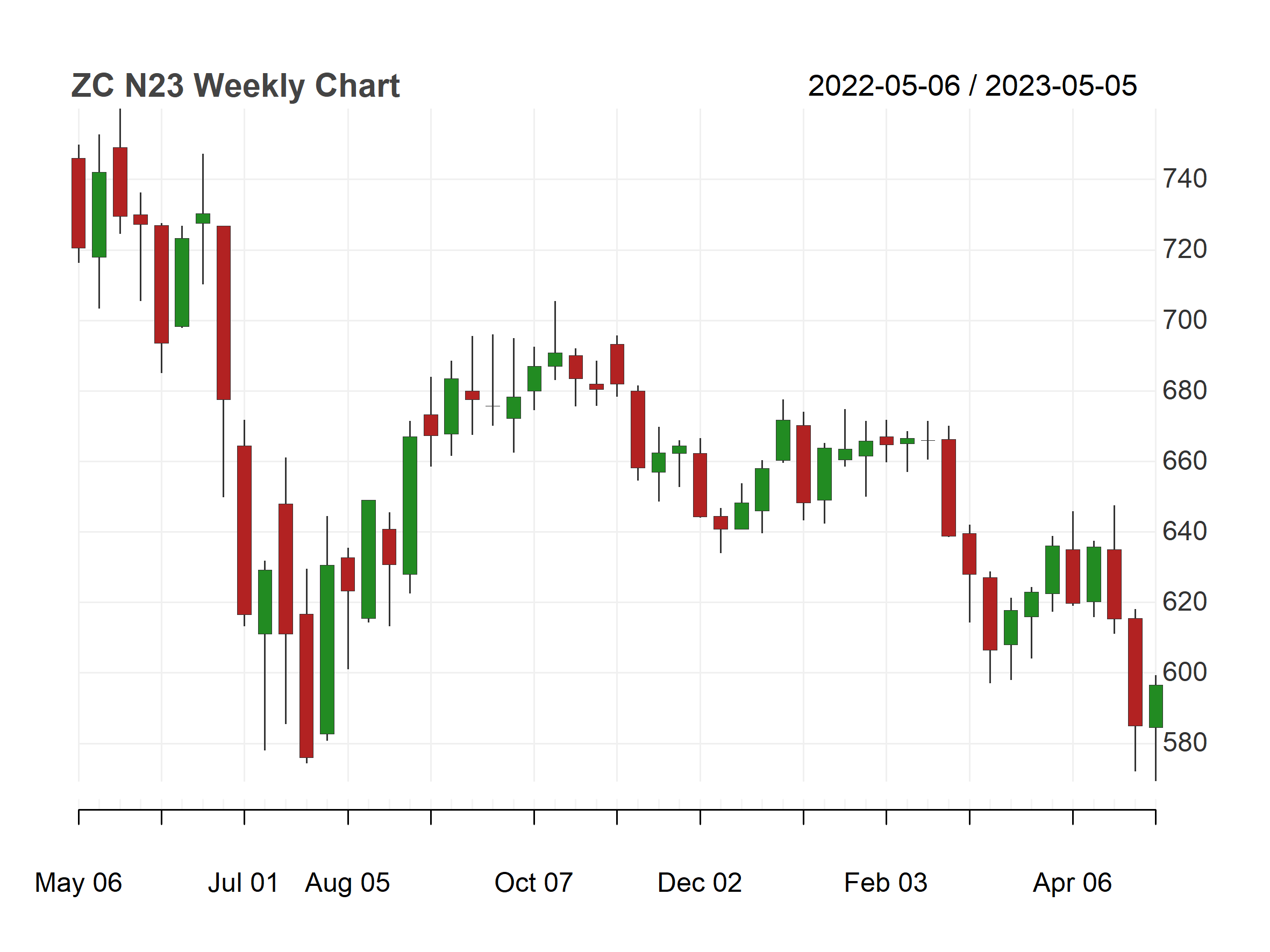Image resolution: width=1270 pixels, height=952 pixels.
Task: Select the 600 price level label
Action: (x=1185, y=672)
